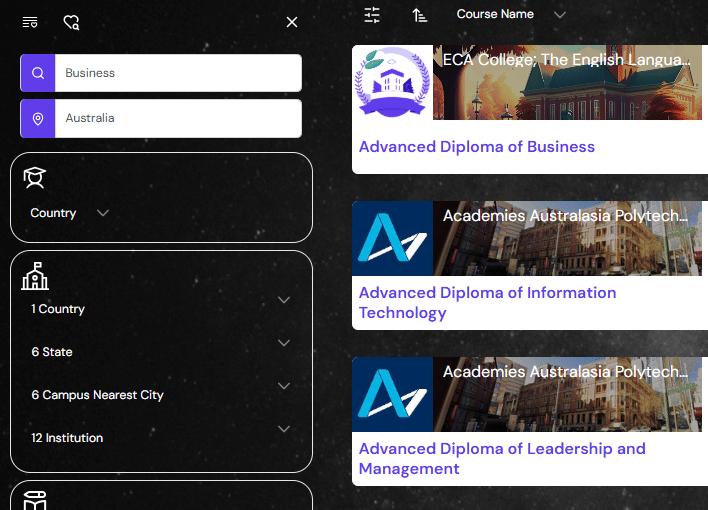Click the school building icon

[x=35, y=276]
